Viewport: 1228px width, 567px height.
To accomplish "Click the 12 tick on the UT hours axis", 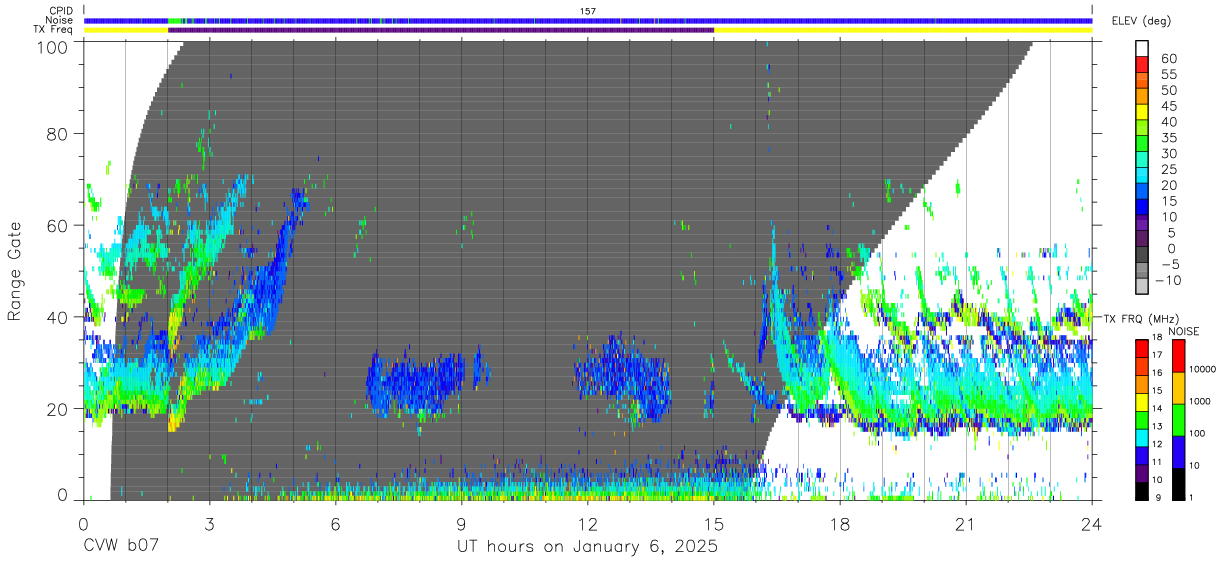I will tap(587, 523).
